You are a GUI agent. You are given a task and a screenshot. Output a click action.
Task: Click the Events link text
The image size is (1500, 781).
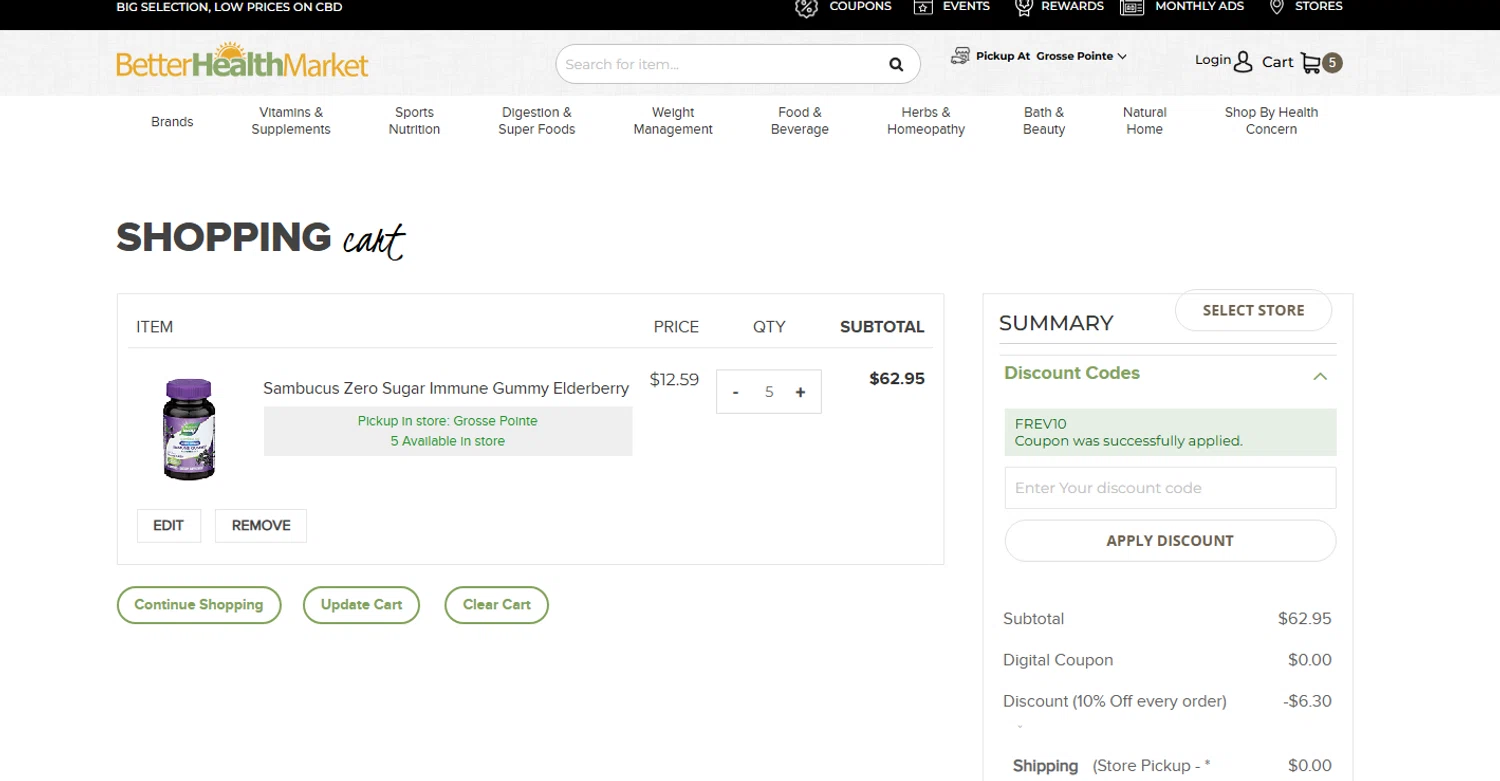966,6
